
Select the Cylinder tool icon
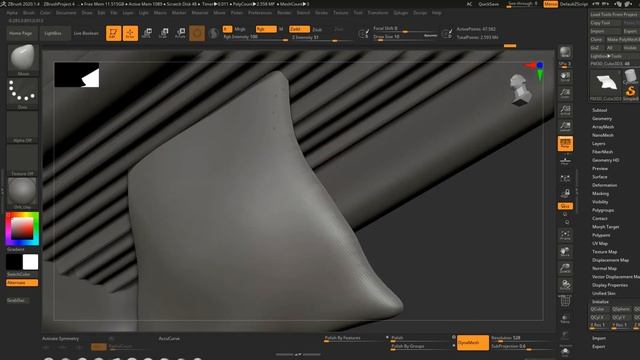(x=631, y=76)
